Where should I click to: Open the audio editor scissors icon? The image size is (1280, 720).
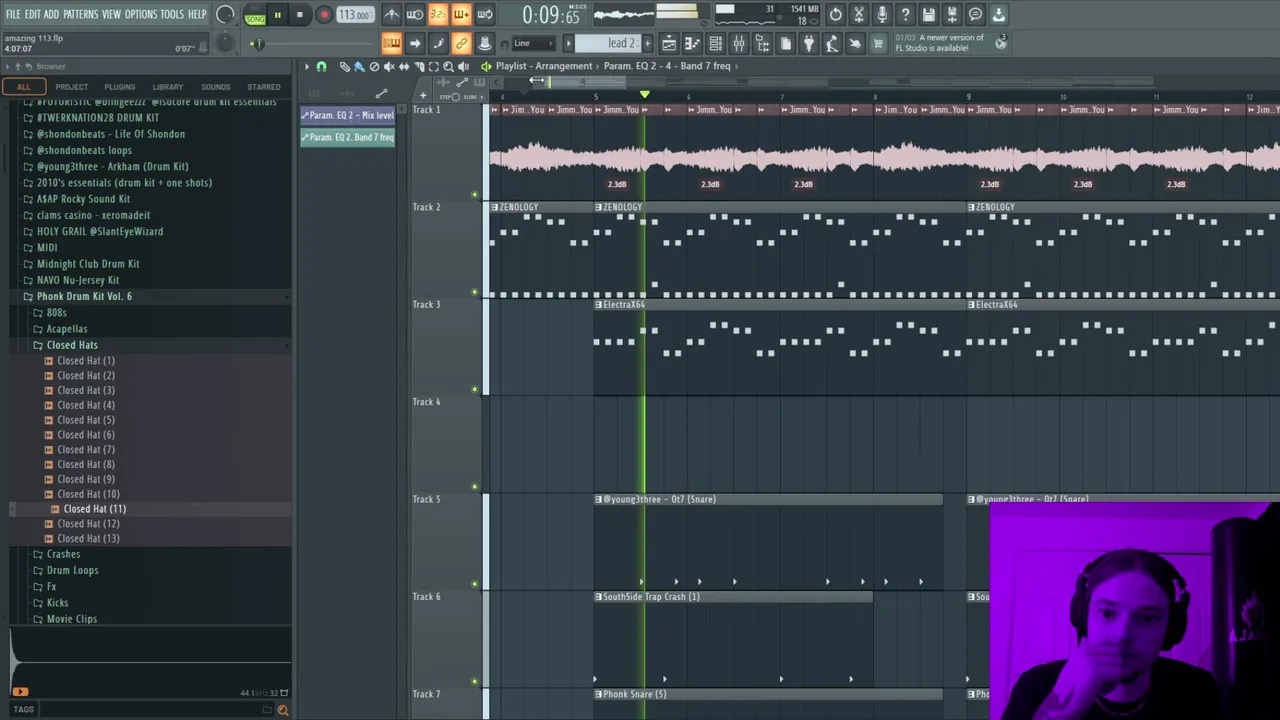[859, 15]
